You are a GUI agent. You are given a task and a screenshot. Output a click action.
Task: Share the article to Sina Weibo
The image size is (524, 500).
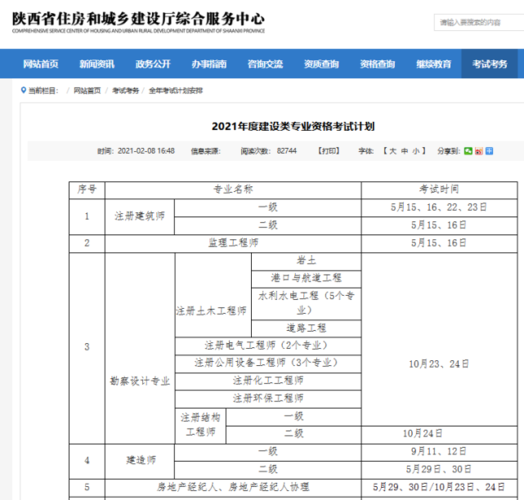tap(479, 151)
